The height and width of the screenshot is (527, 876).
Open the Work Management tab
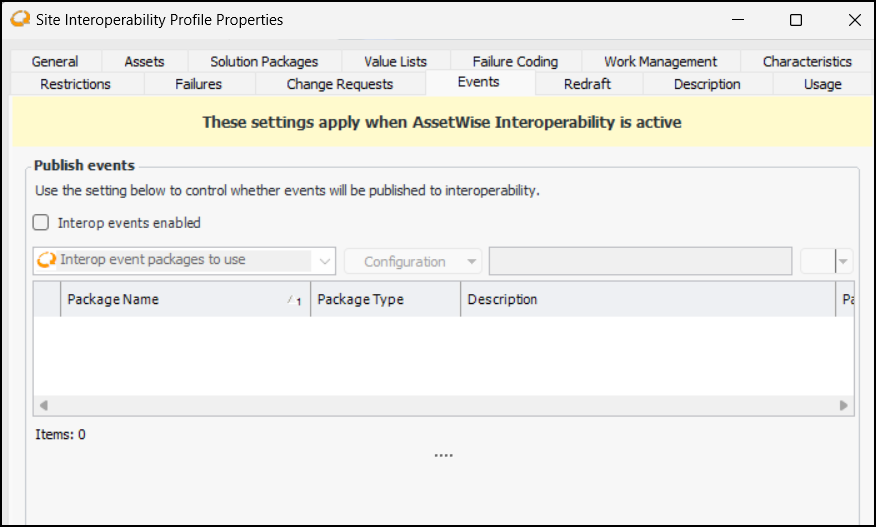(x=660, y=61)
